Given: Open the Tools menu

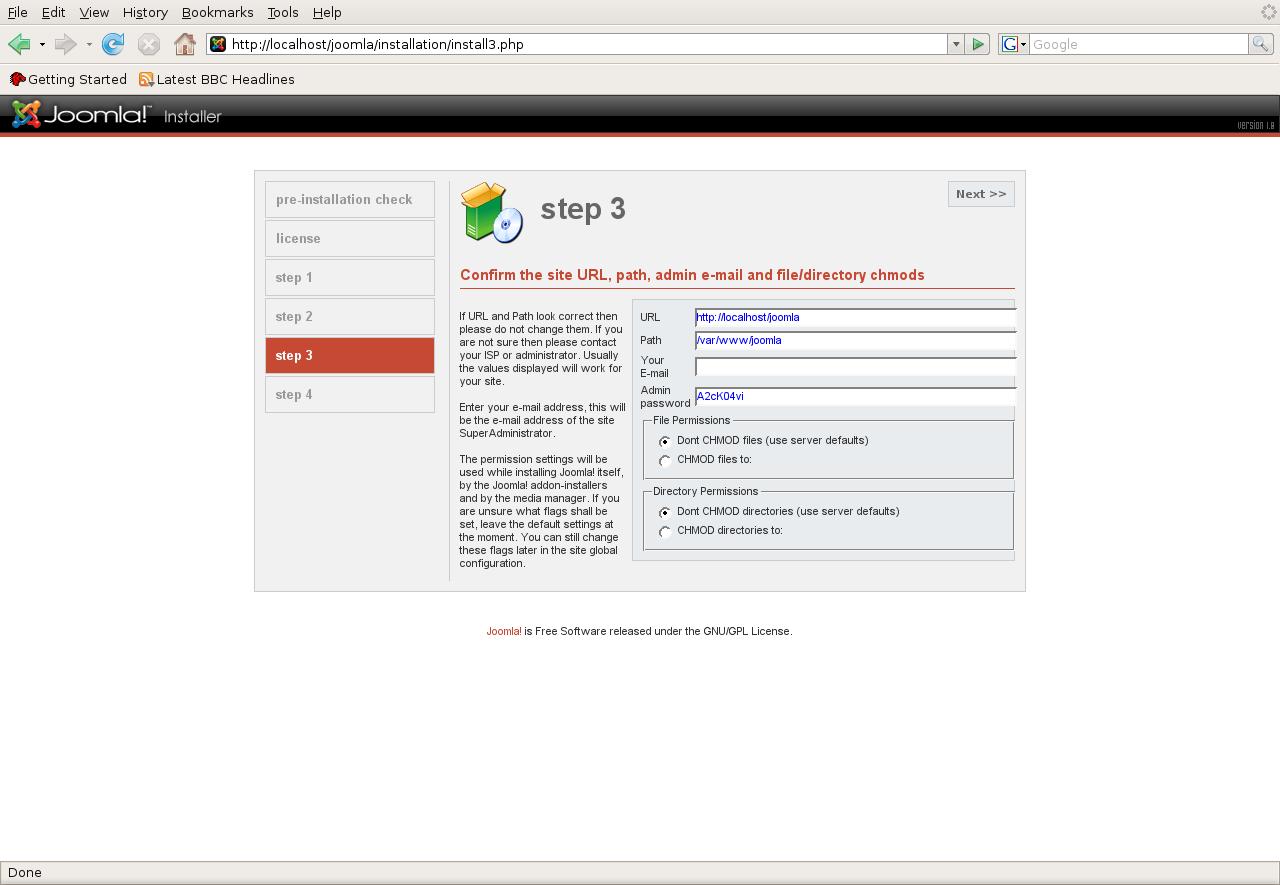Looking at the screenshot, I should pyautogui.click(x=283, y=12).
